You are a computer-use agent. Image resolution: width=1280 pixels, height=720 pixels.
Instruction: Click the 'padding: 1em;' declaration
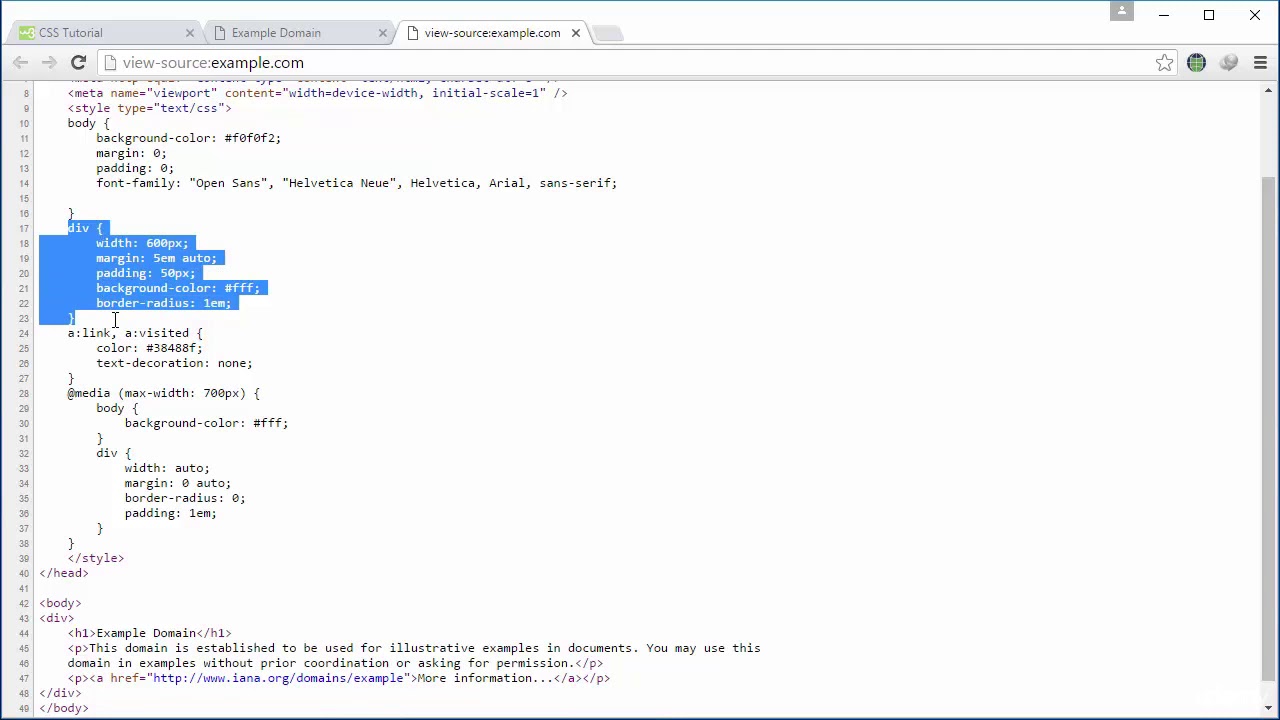pyautogui.click(x=170, y=513)
